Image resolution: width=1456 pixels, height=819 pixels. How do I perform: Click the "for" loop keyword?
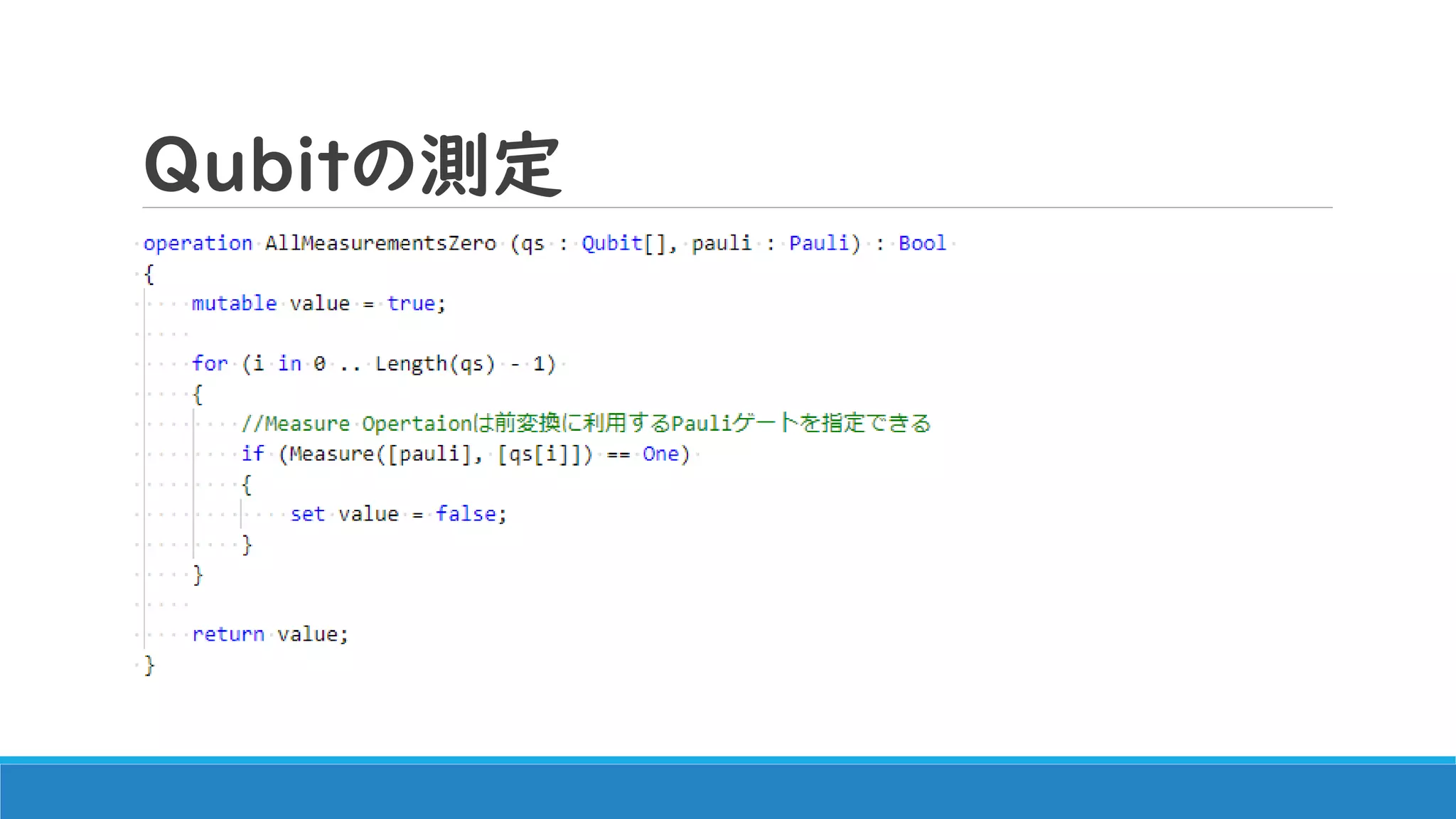click(210, 364)
